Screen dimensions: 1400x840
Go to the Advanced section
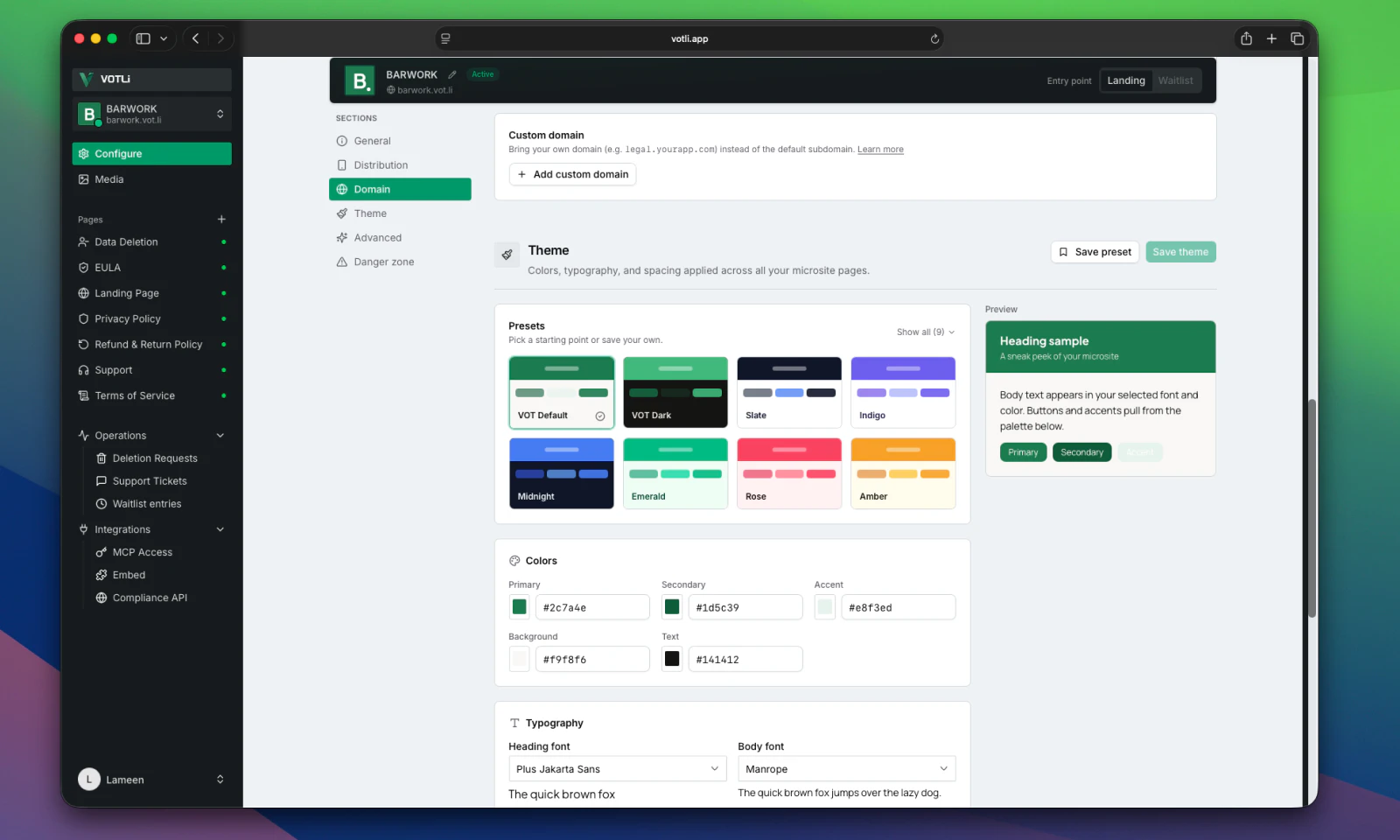pos(400,238)
